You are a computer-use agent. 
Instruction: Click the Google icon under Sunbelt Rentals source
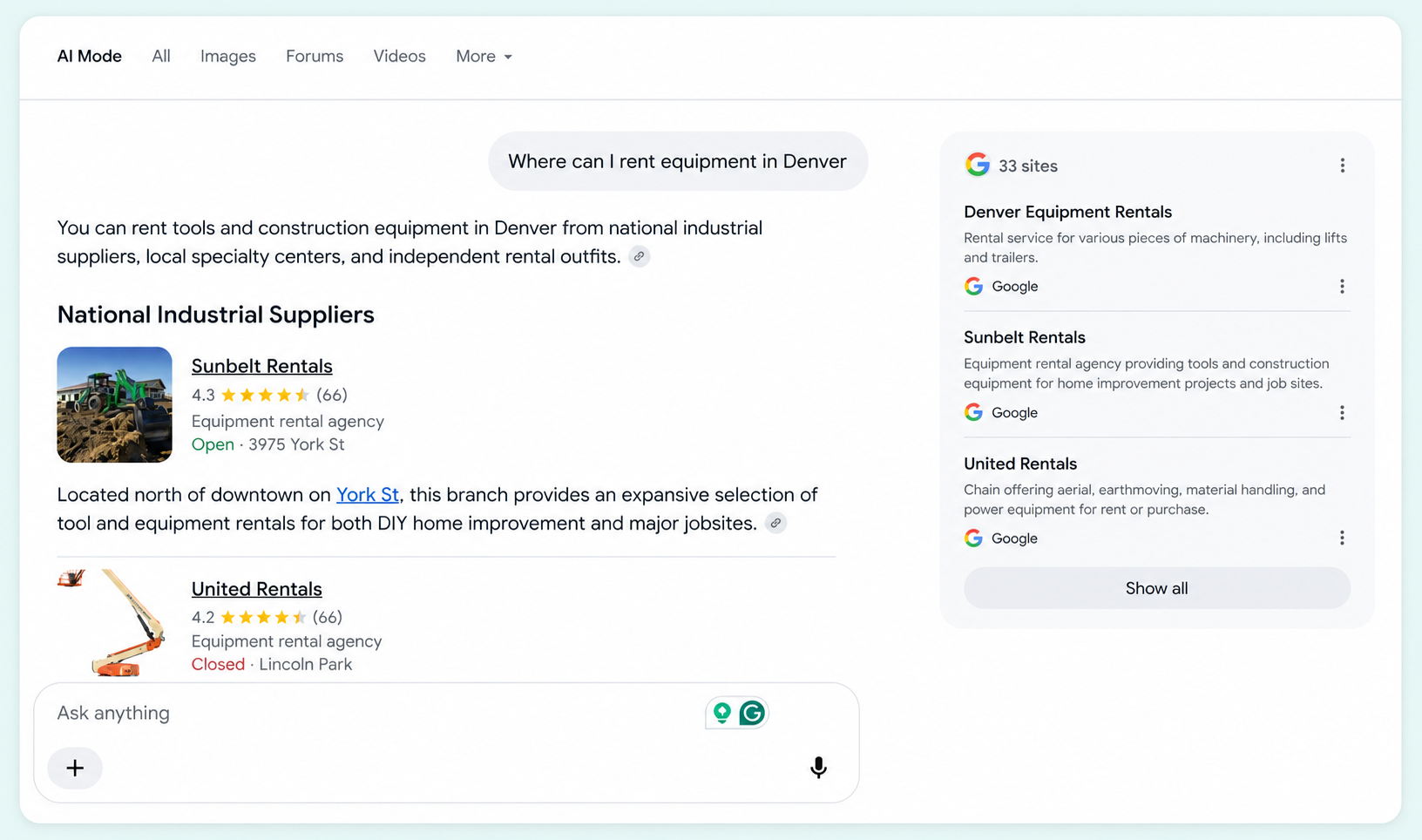[x=974, y=412]
